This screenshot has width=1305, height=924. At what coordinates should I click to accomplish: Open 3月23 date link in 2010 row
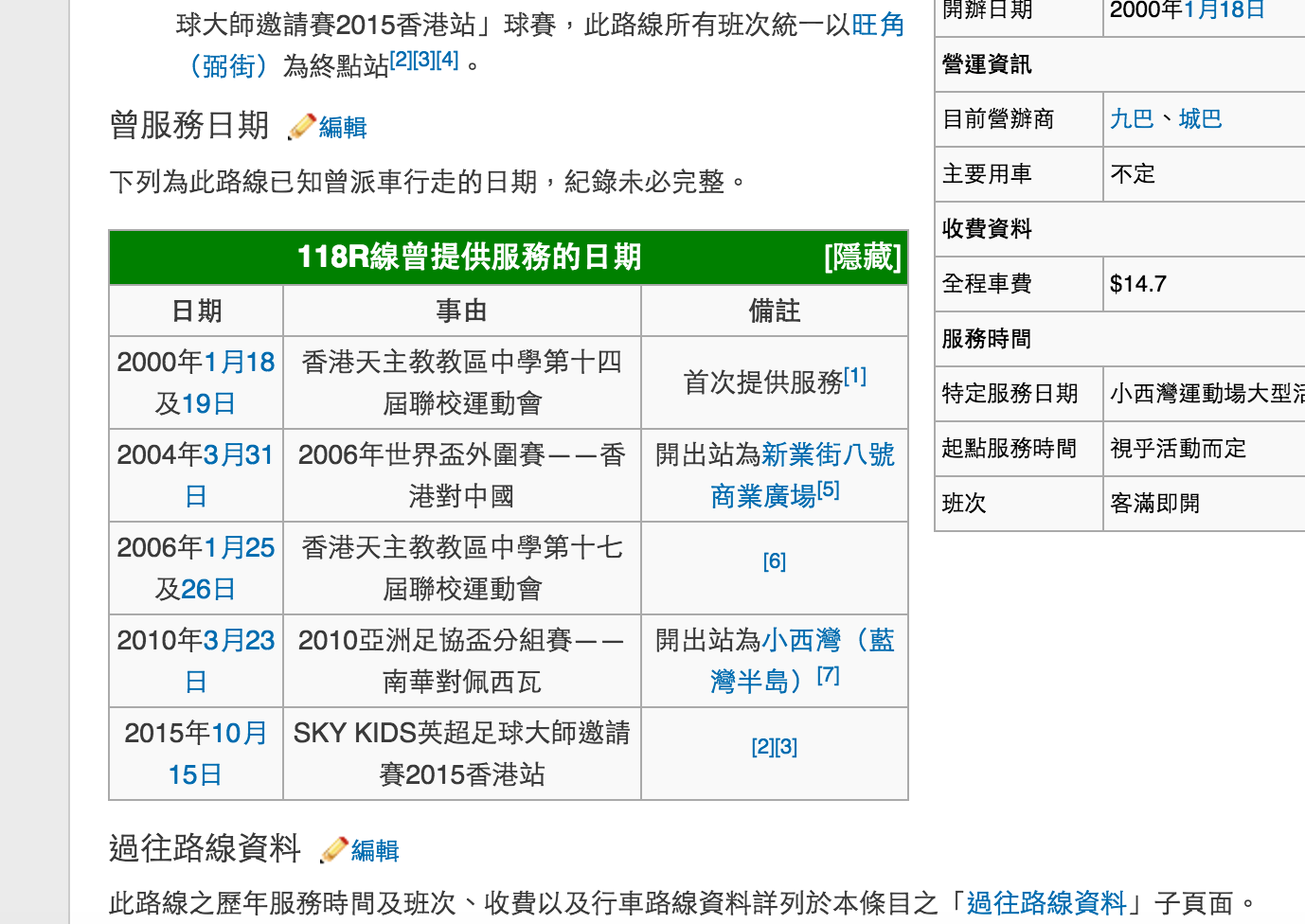coord(240,640)
